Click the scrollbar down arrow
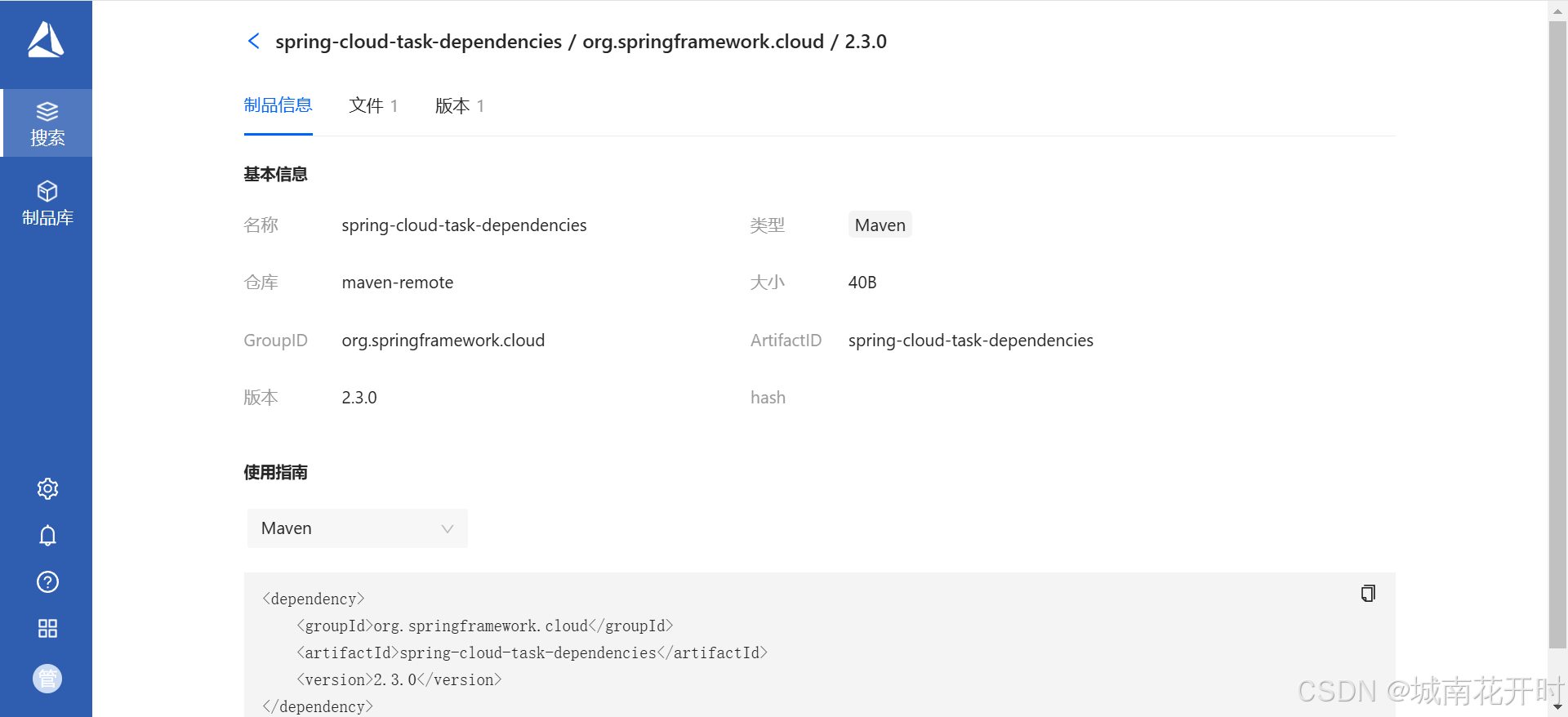Screen dimensions: 1568x717 pyautogui.click(x=1557, y=707)
